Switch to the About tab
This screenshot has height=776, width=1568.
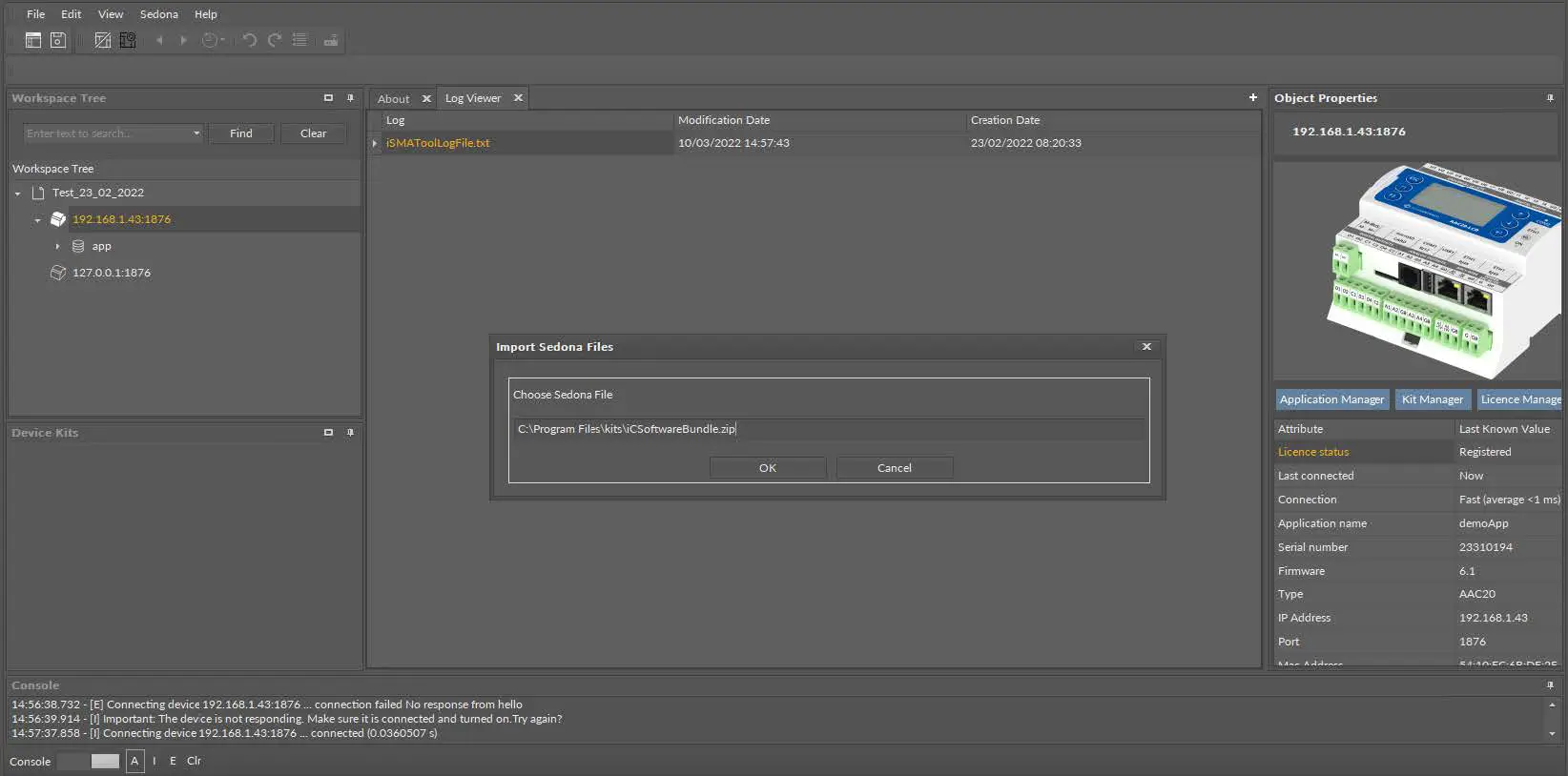[x=393, y=99]
